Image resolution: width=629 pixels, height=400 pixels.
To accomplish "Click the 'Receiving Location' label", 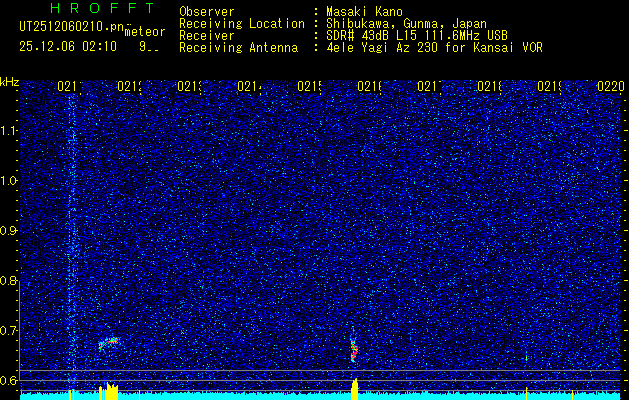I will (242, 24).
